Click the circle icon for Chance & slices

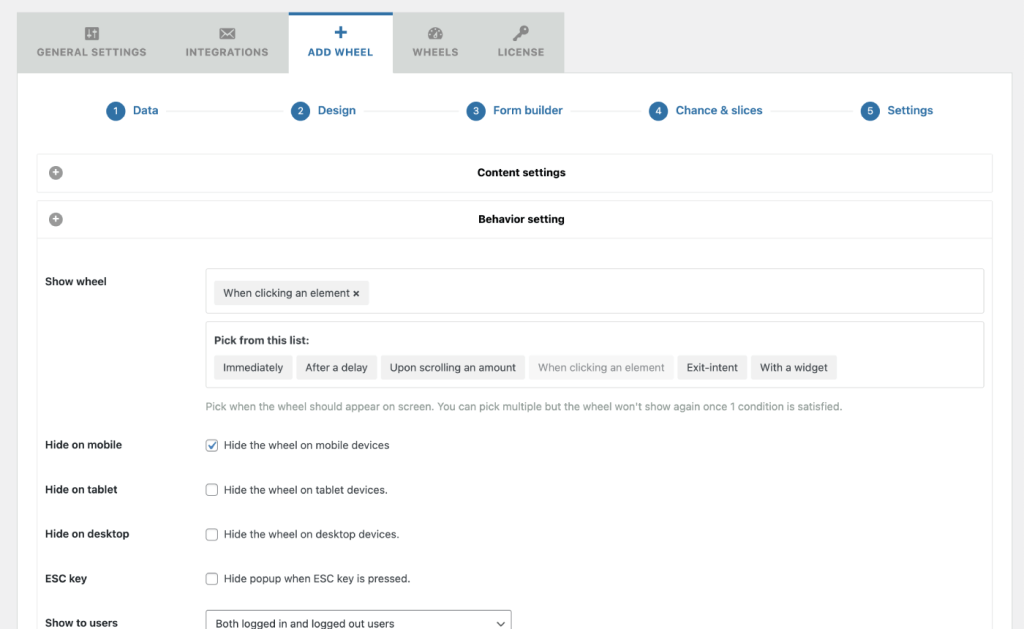(658, 110)
